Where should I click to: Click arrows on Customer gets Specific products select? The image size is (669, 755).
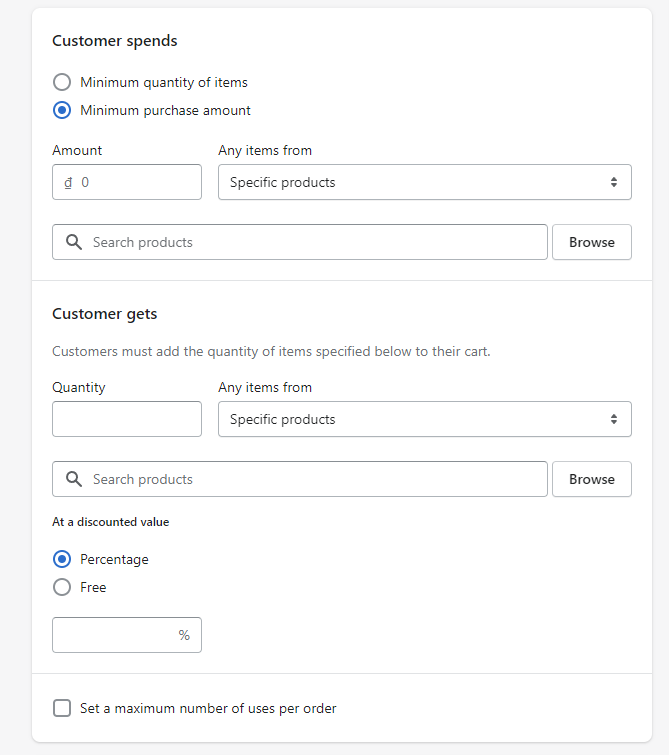614,419
